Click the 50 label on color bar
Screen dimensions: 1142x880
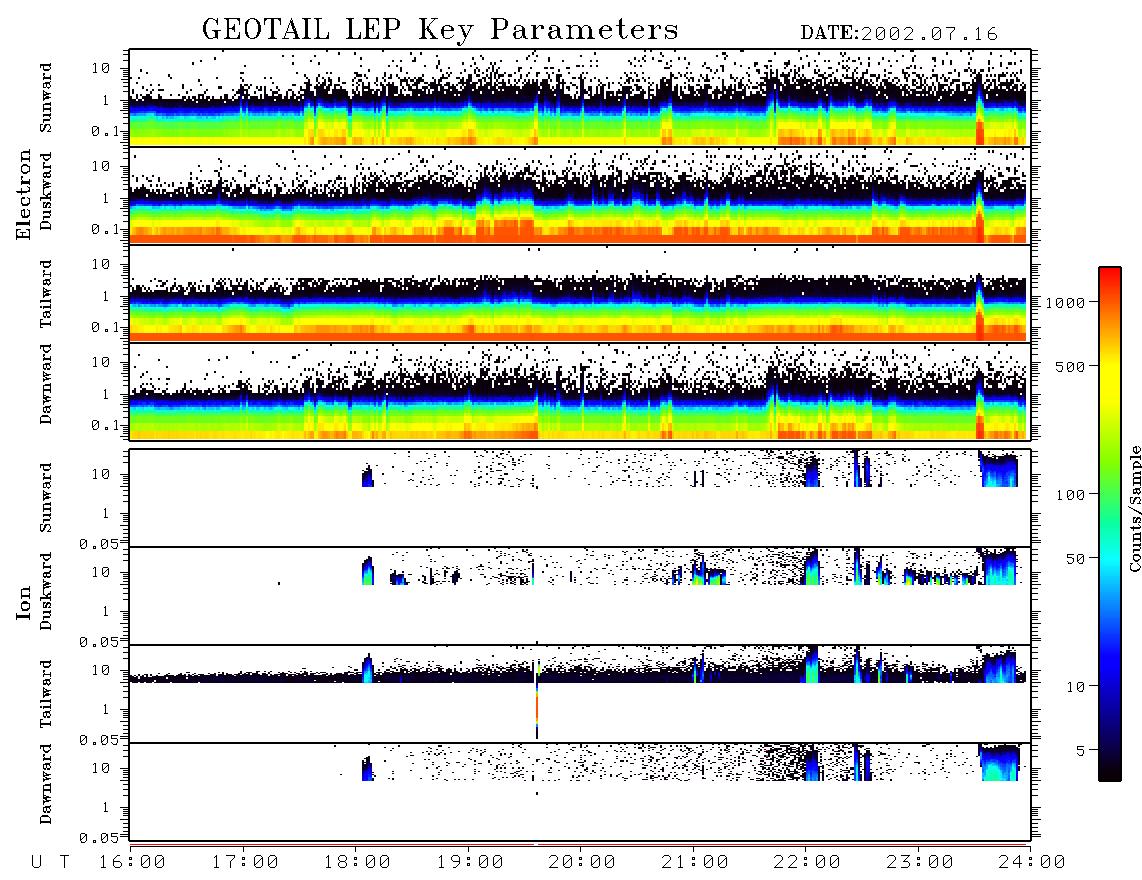1075,559
